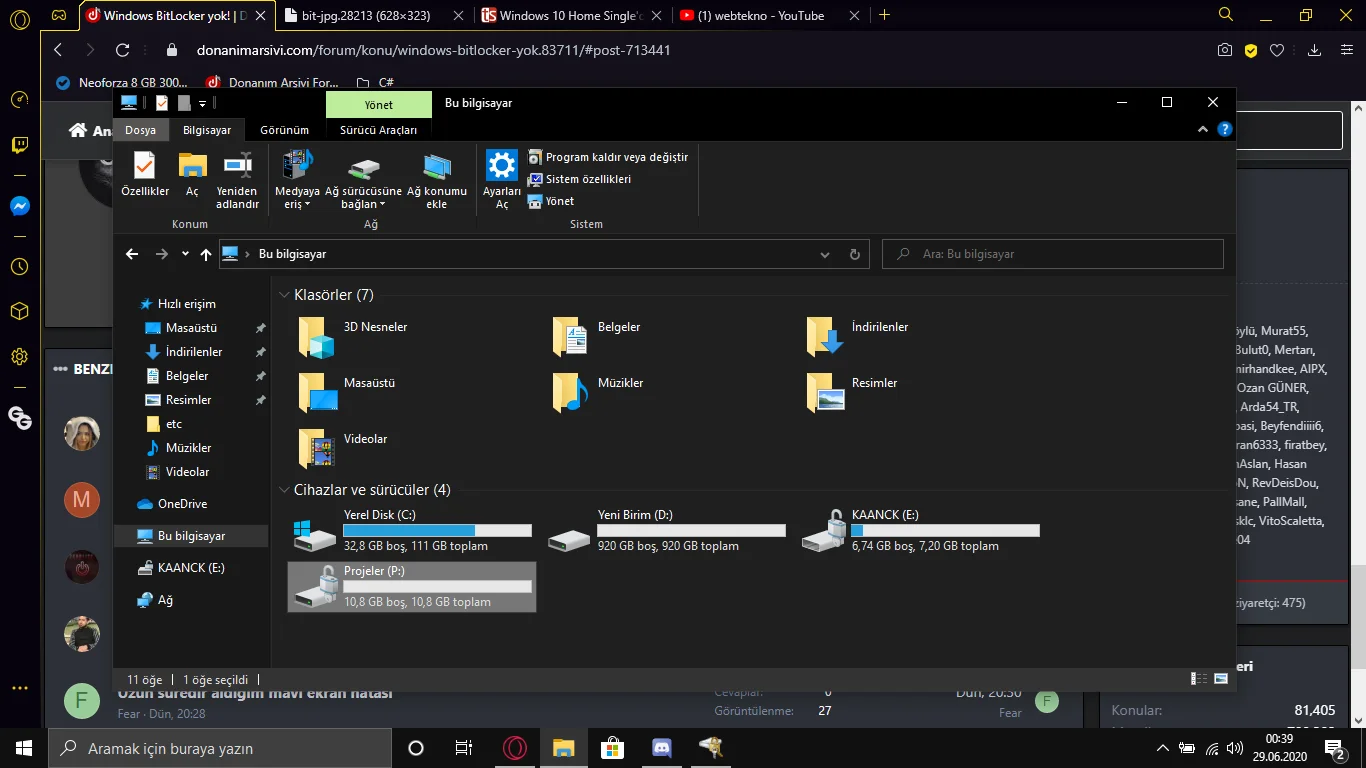Viewport: 1366px width, 768px height.
Task: Switch to details view in status bar
Action: (1199, 679)
